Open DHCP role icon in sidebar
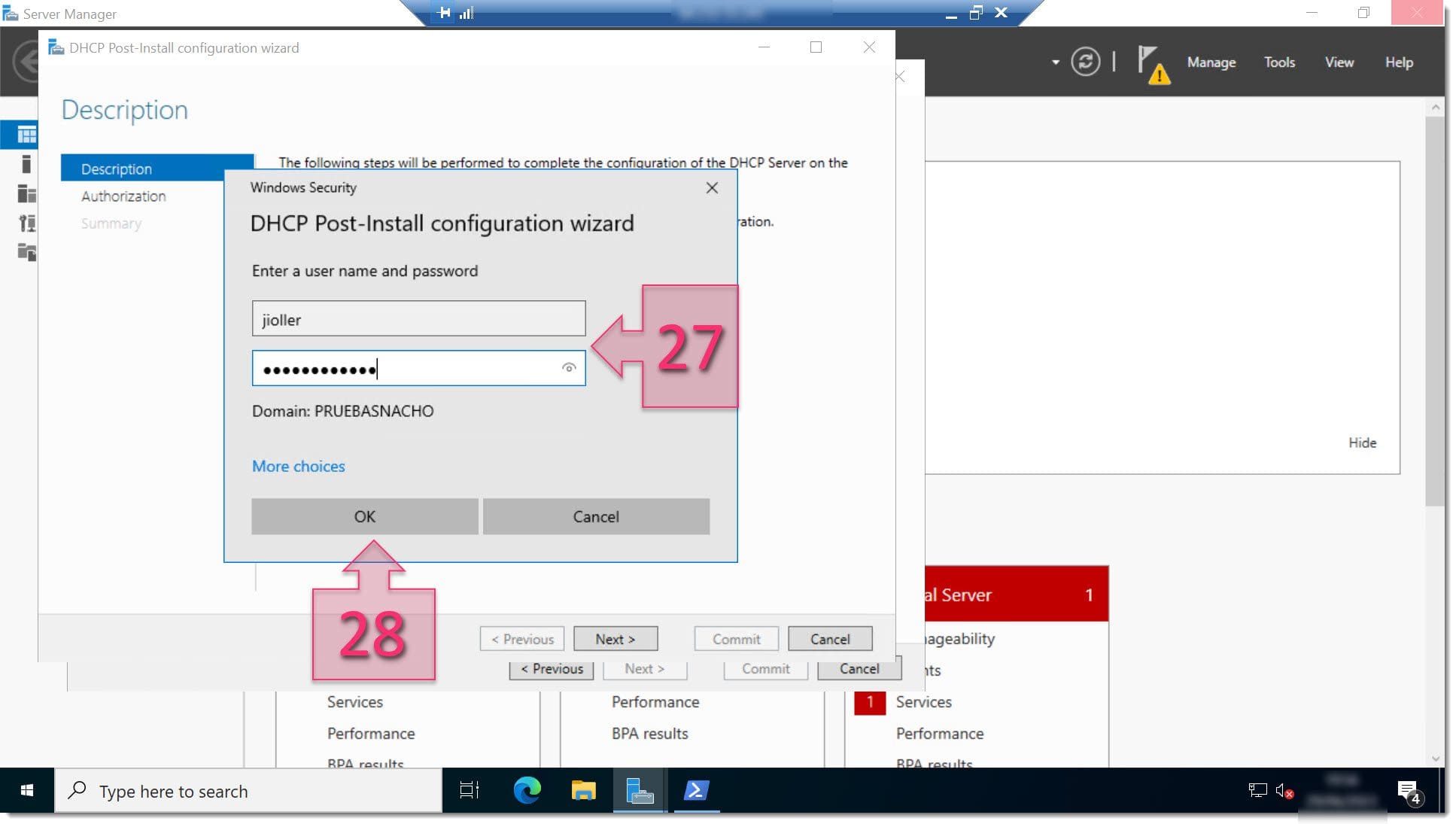The width and height of the screenshot is (1456, 824). click(26, 223)
